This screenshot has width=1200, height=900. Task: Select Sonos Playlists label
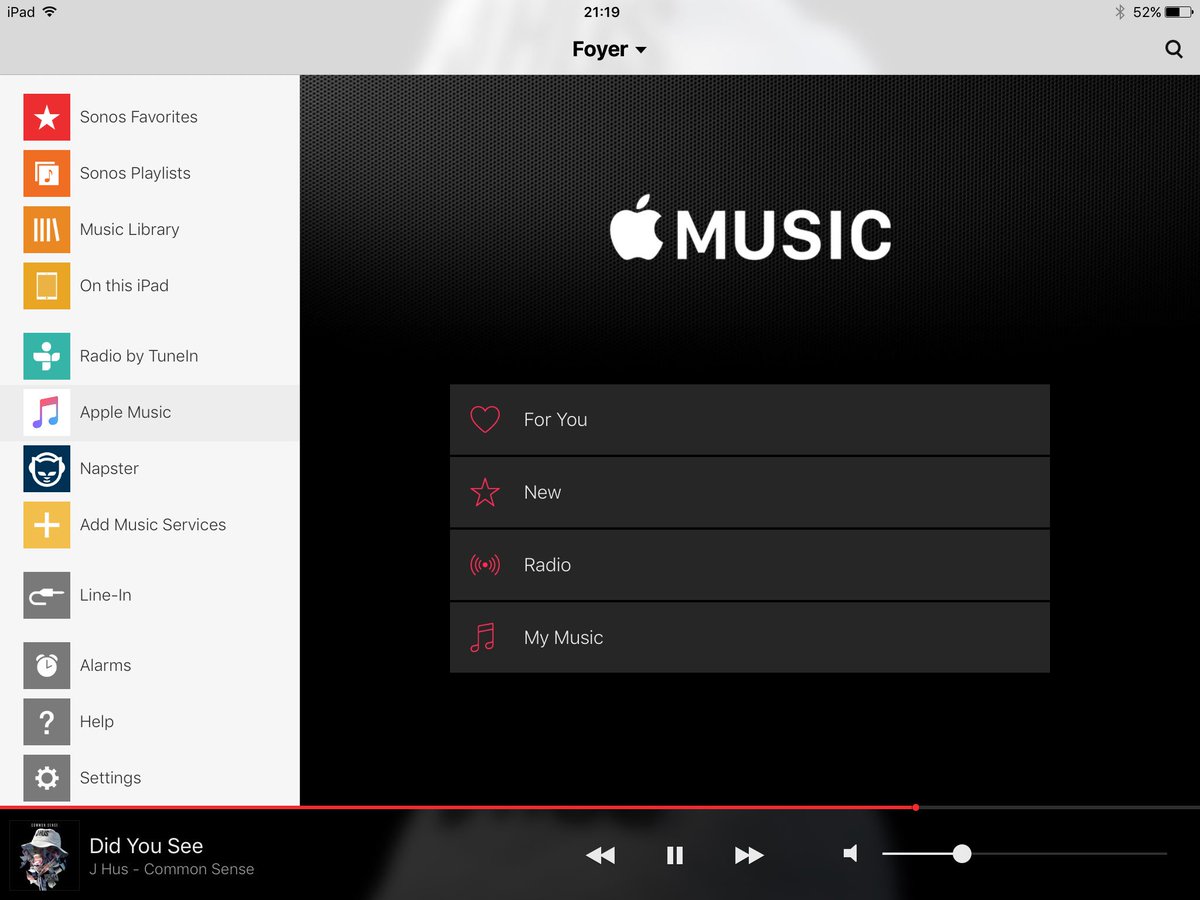[135, 173]
